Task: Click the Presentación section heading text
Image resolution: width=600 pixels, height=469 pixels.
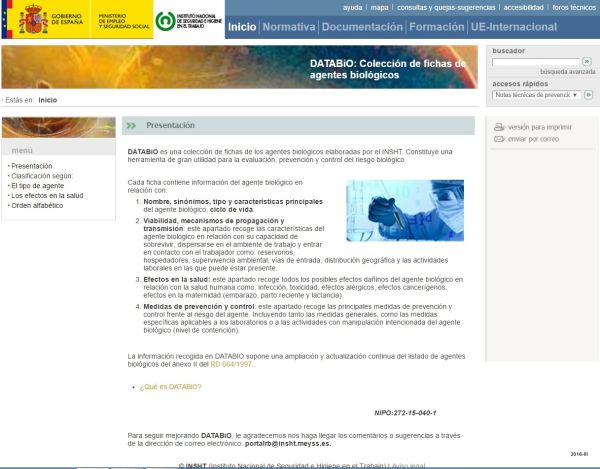Action: (170, 125)
